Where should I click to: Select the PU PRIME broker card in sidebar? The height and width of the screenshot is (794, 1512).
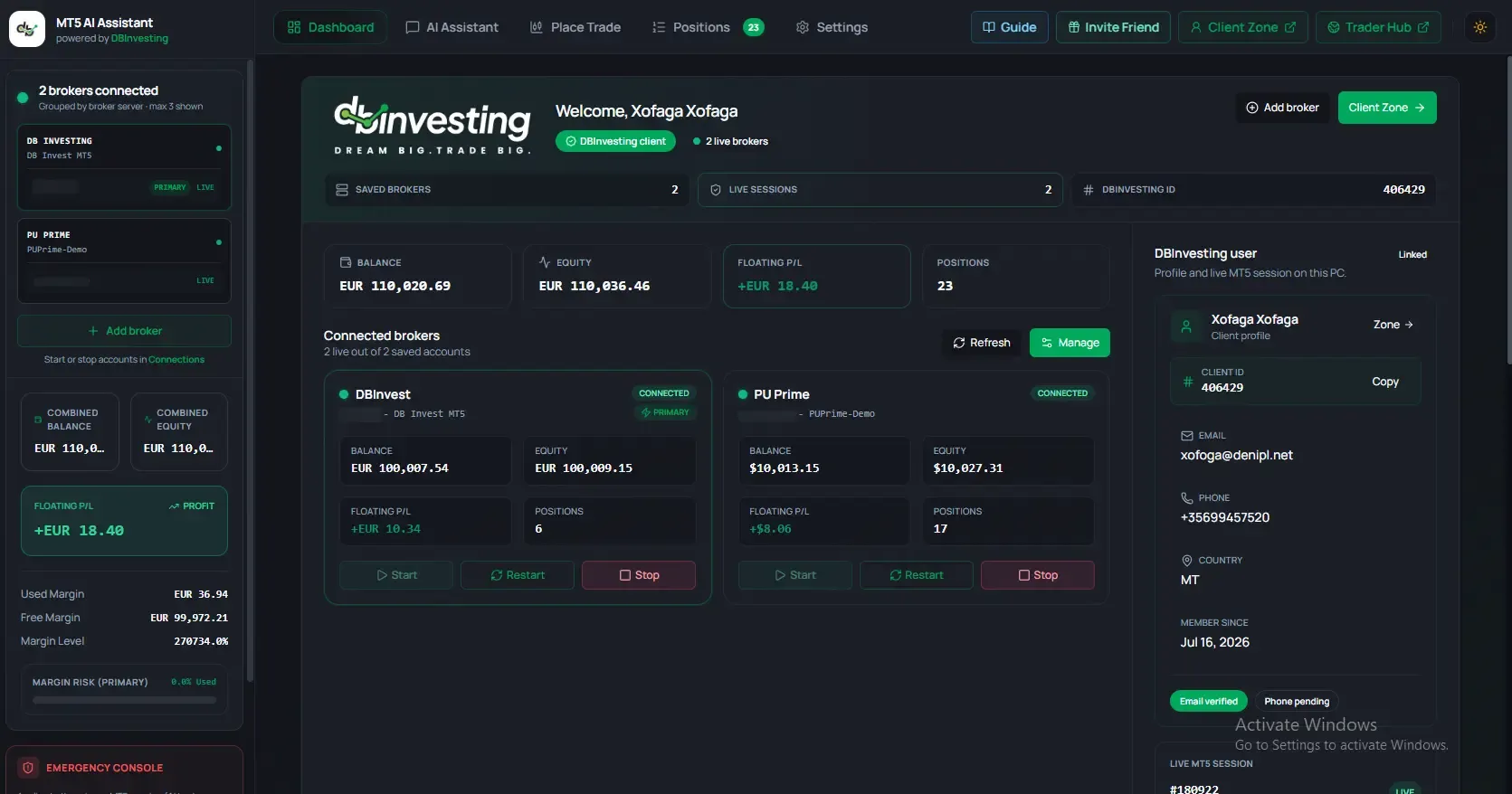tap(124, 260)
